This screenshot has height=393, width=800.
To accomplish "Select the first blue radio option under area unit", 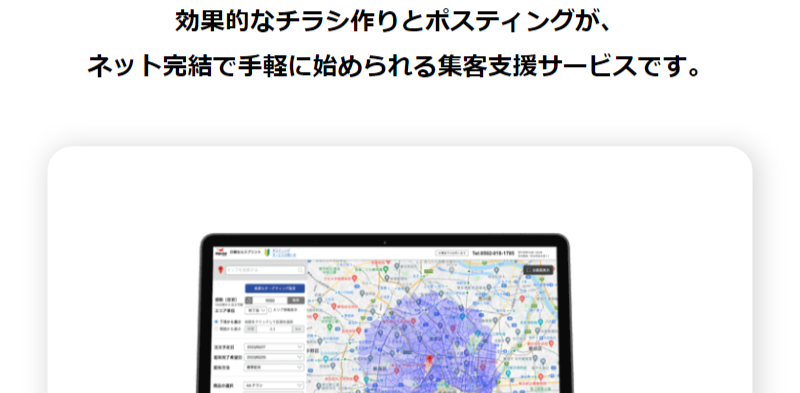I will [216, 322].
